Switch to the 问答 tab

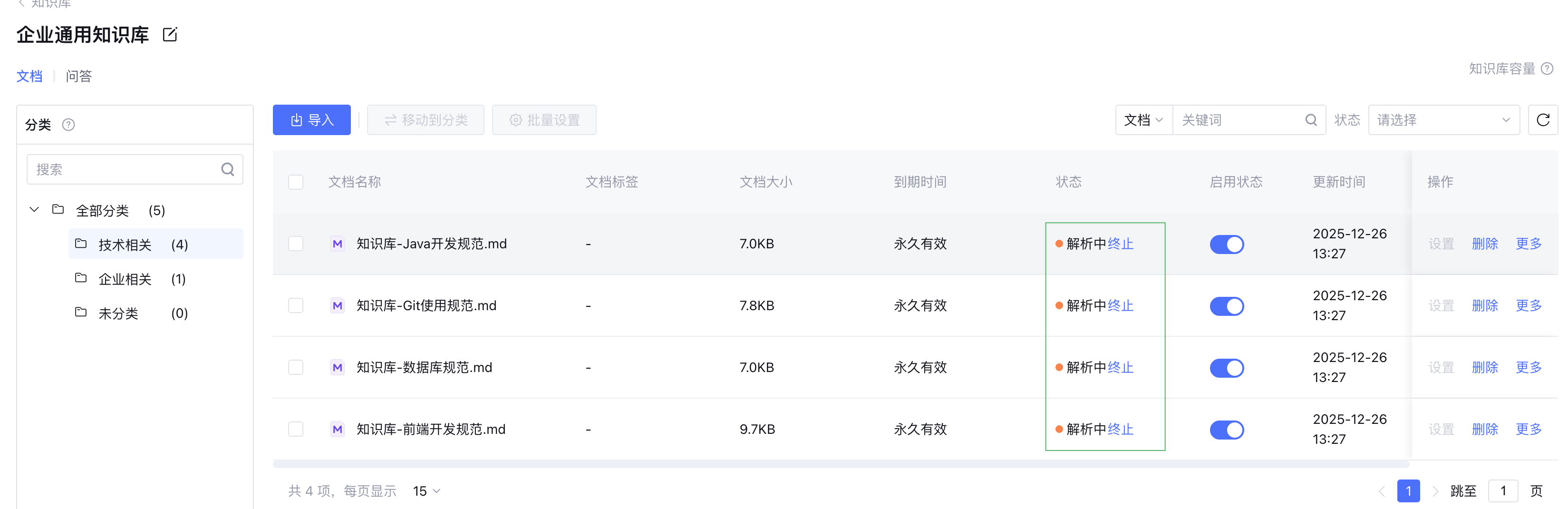click(x=79, y=76)
